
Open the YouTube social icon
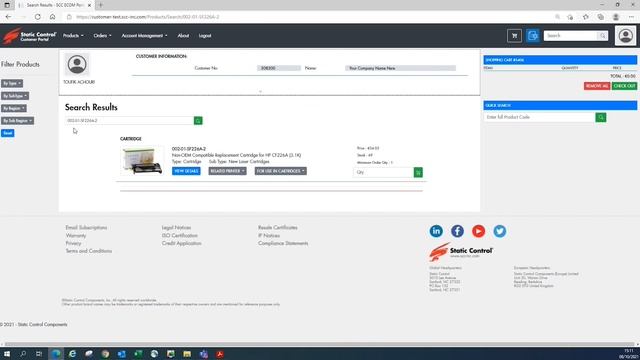click(x=478, y=231)
